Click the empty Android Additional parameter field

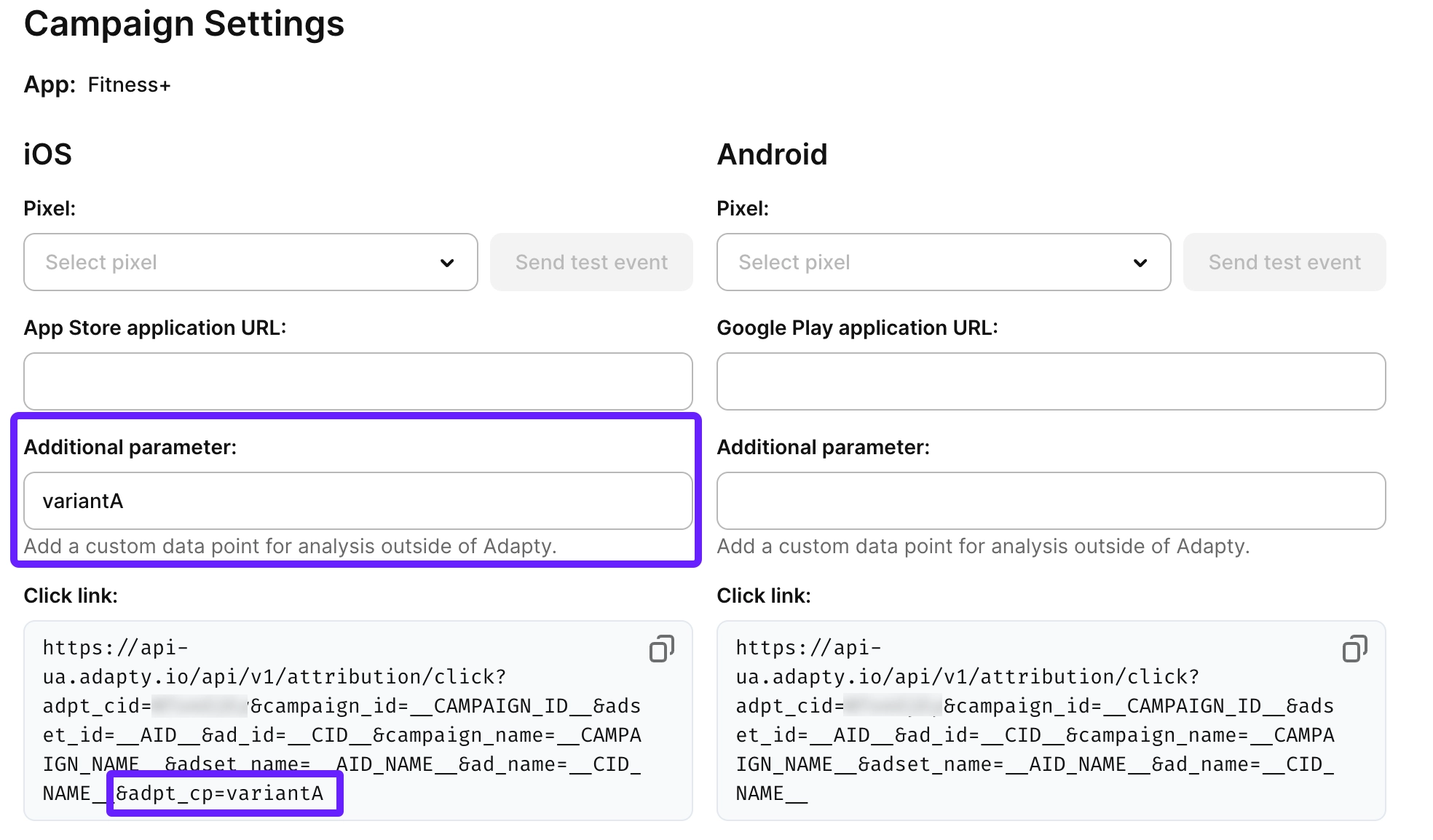tap(1051, 500)
